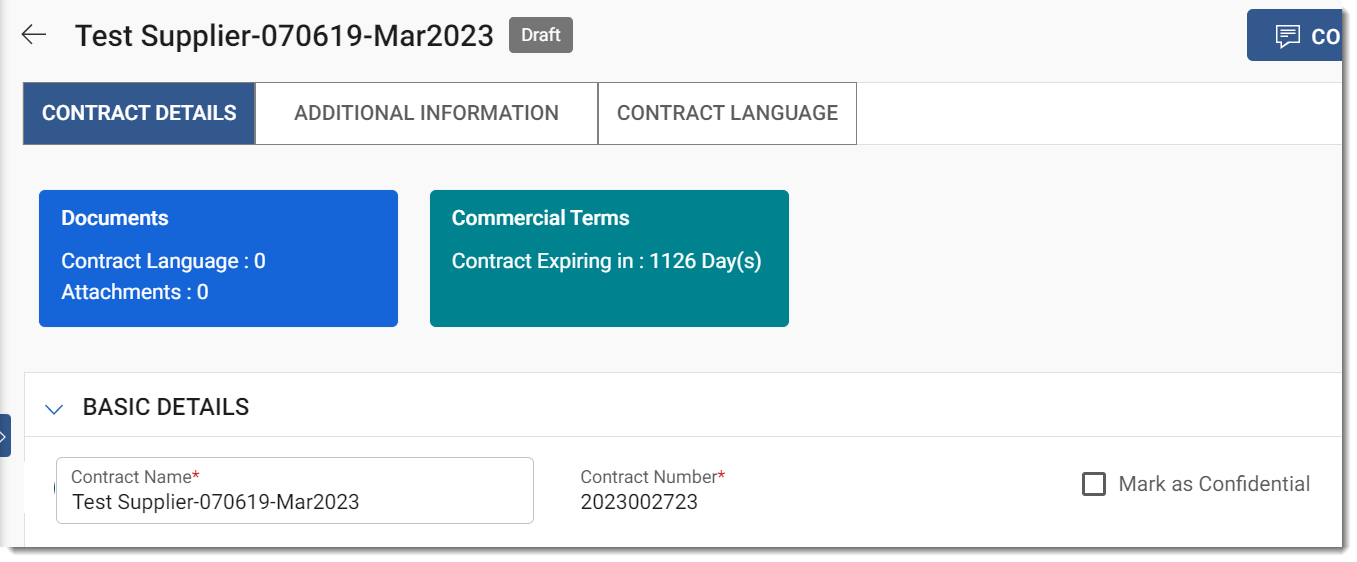The image size is (1357, 562).
Task: Click the Contract Expiring in days text
Action: click(606, 261)
